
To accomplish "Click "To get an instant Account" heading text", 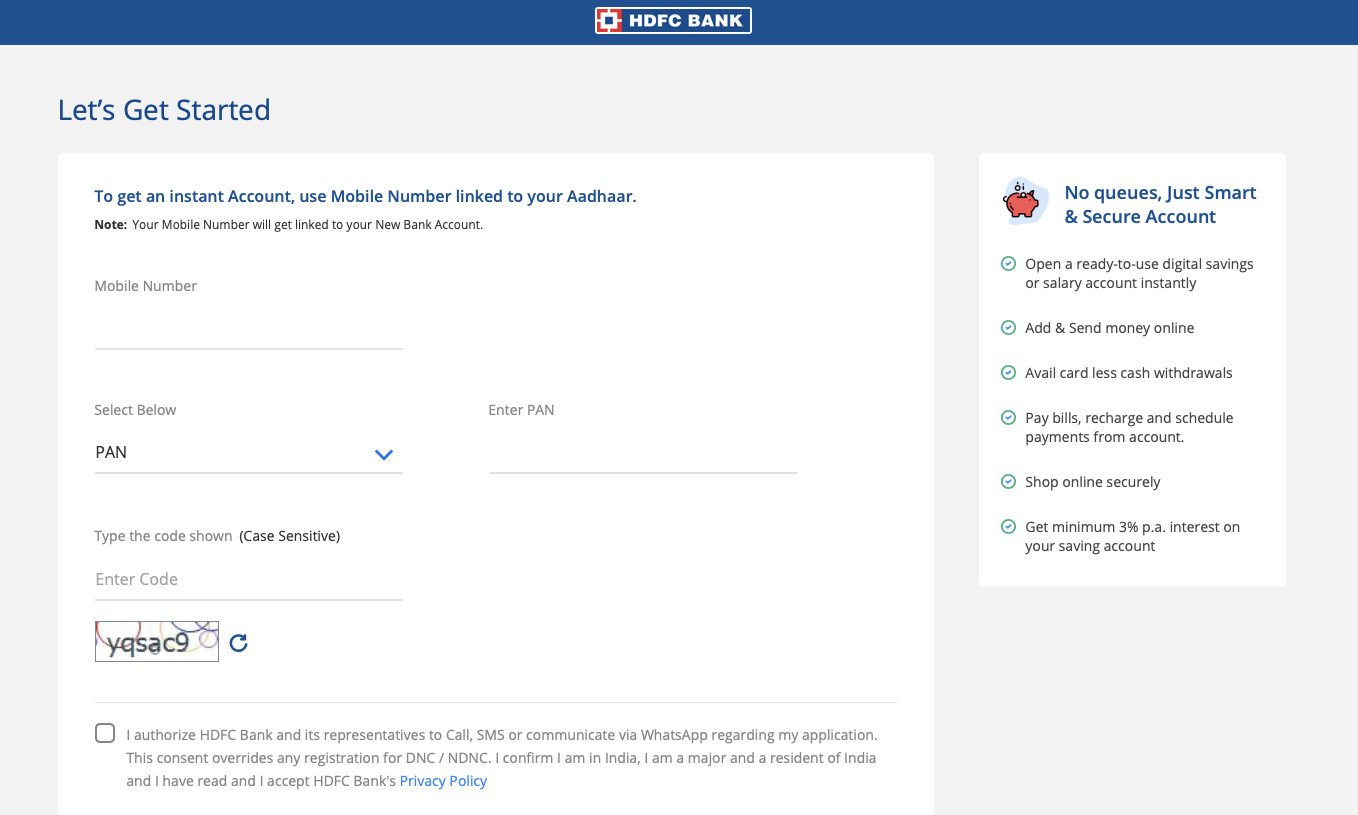I will [365, 196].
